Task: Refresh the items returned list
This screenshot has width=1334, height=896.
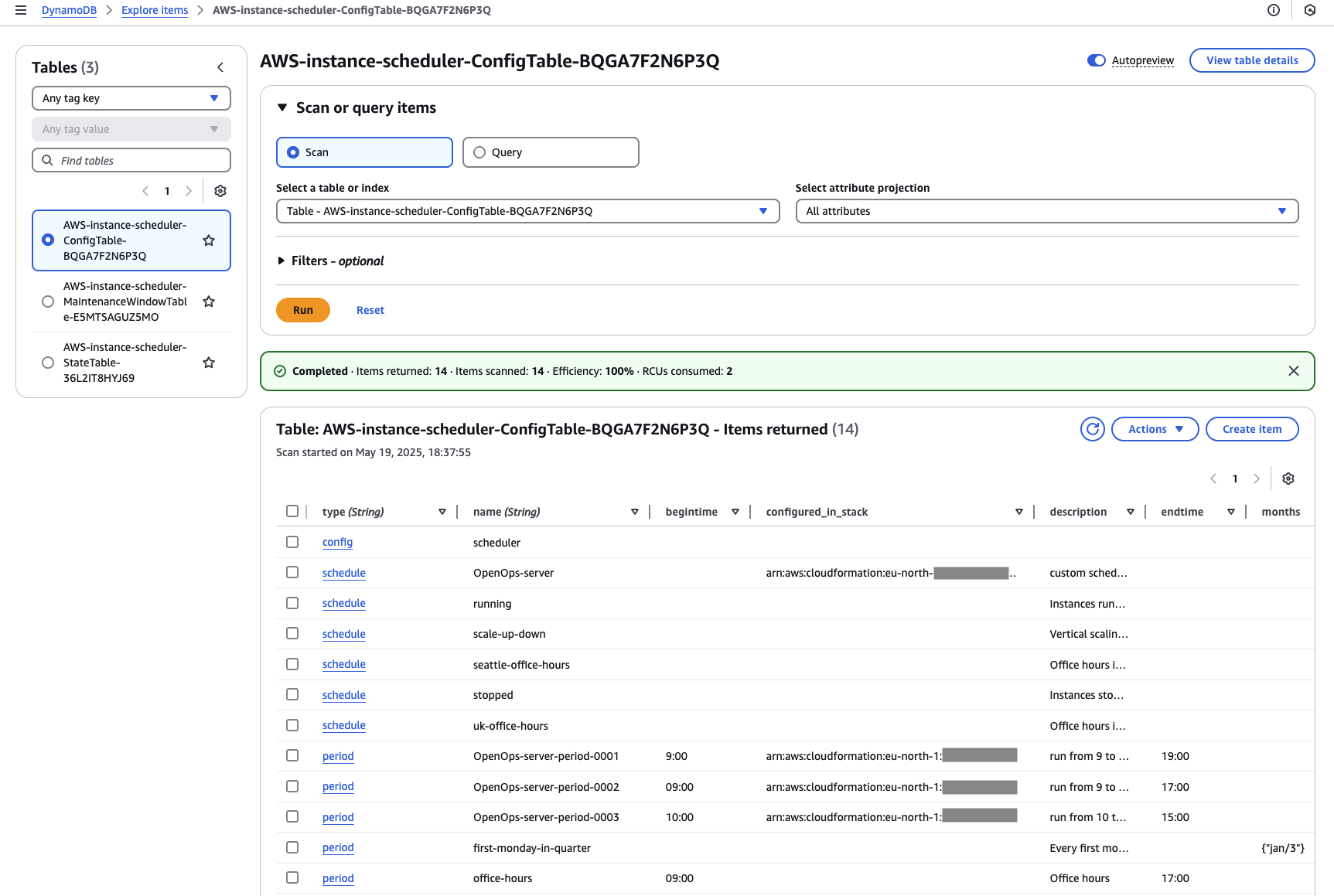Action: click(1093, 429)
